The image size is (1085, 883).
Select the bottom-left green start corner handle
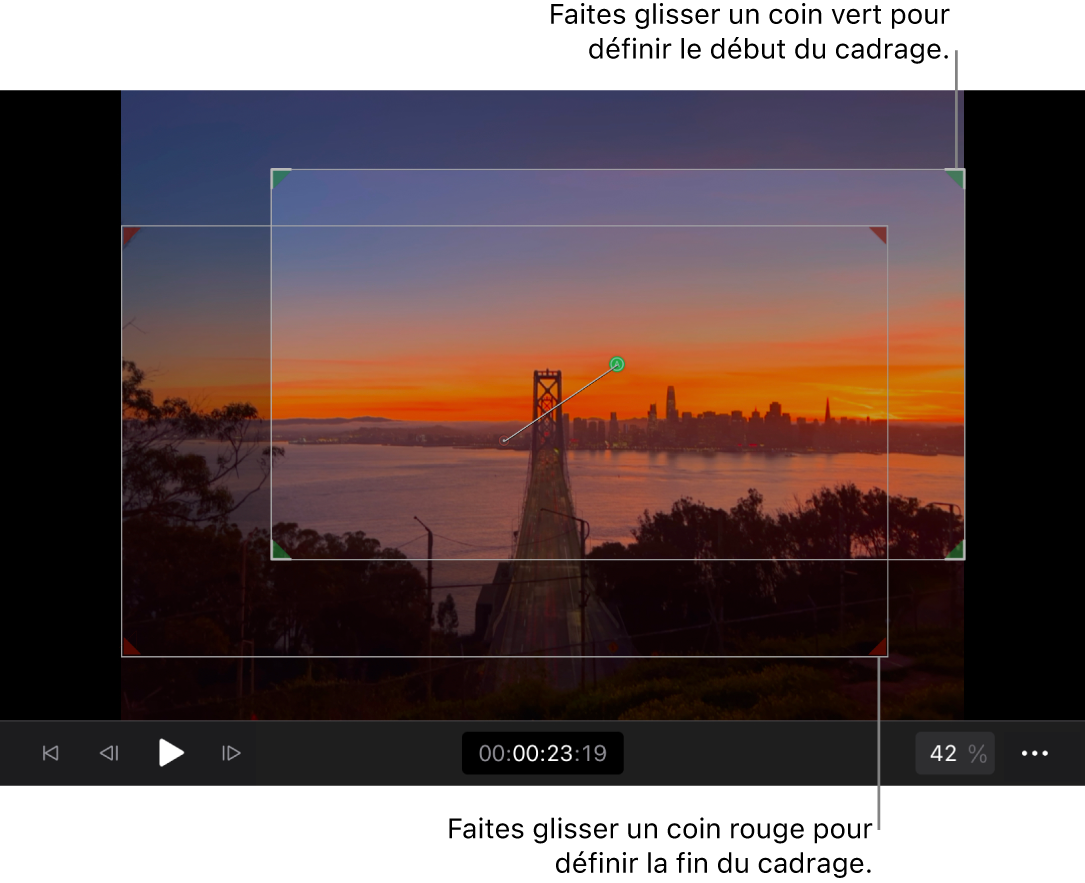[280, 551]
